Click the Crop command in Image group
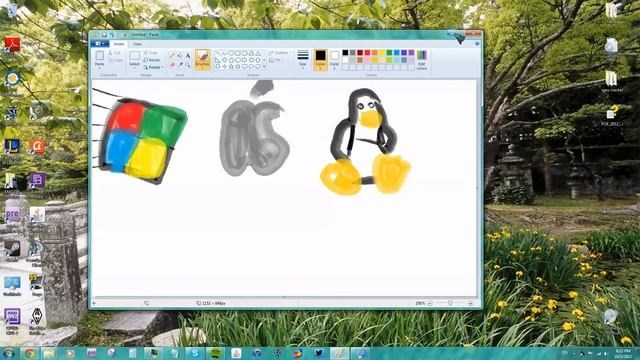 (x=151, y=53)
